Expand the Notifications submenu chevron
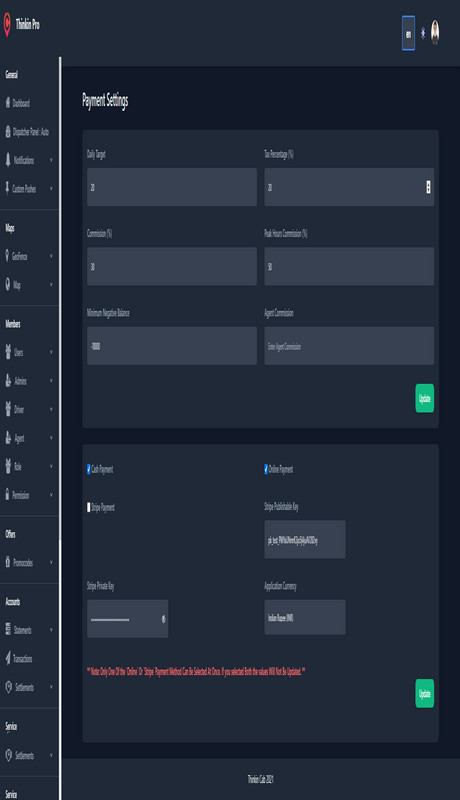This screenshot has width=460, height=800. (x=51, y=160)
